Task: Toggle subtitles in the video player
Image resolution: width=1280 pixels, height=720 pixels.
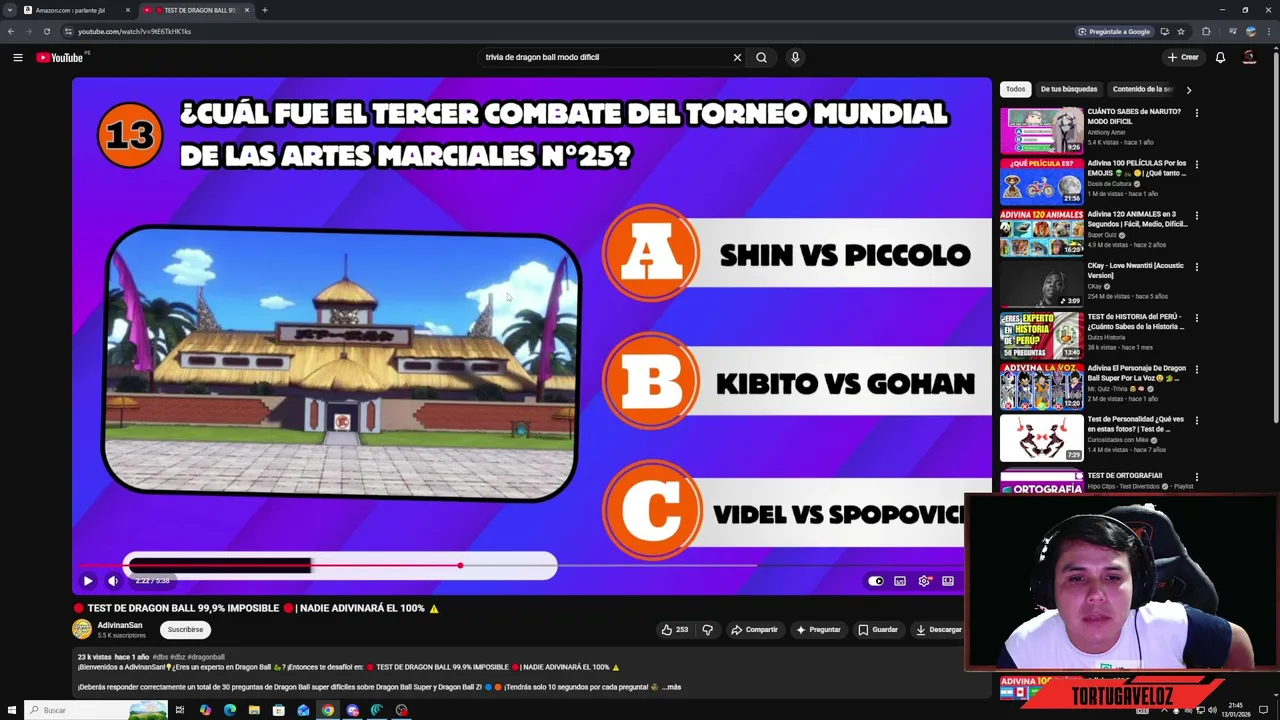Action: [x=900, y=581]
